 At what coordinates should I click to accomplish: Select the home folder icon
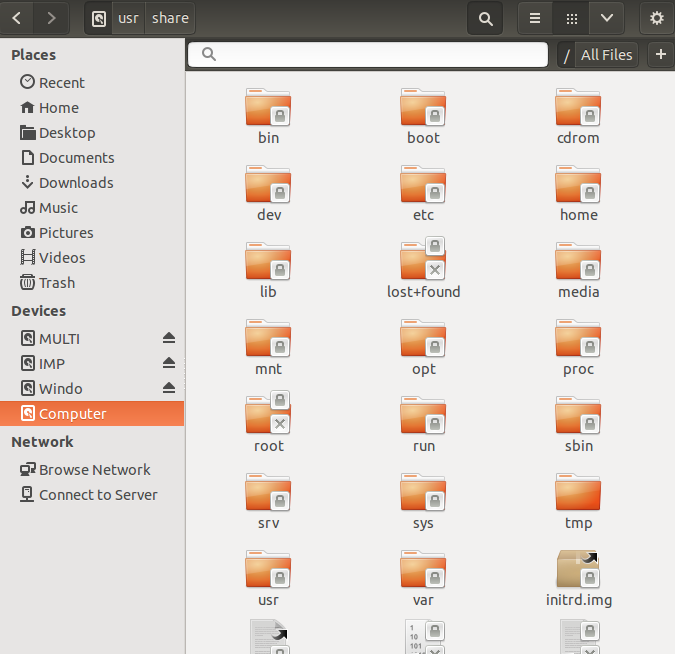578,185
